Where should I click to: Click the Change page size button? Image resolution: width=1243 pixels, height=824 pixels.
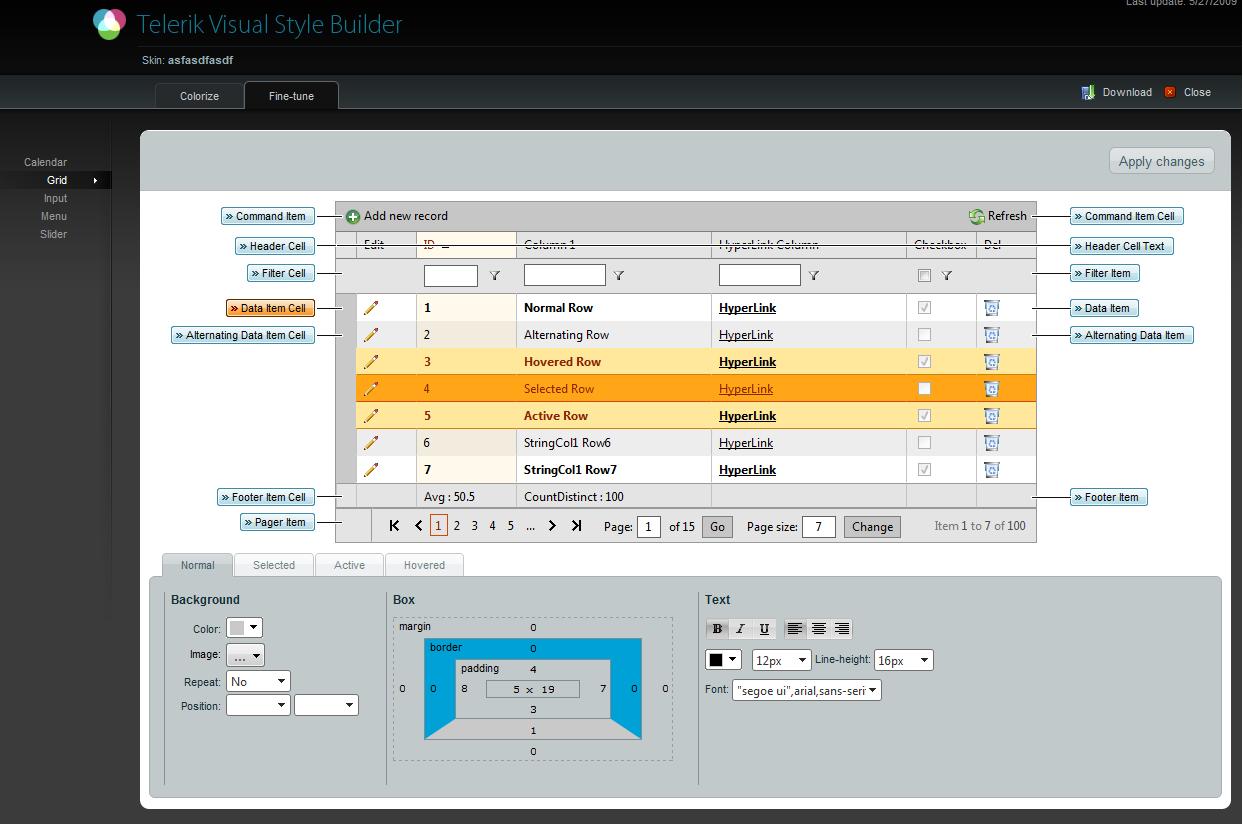coord(872,527)
